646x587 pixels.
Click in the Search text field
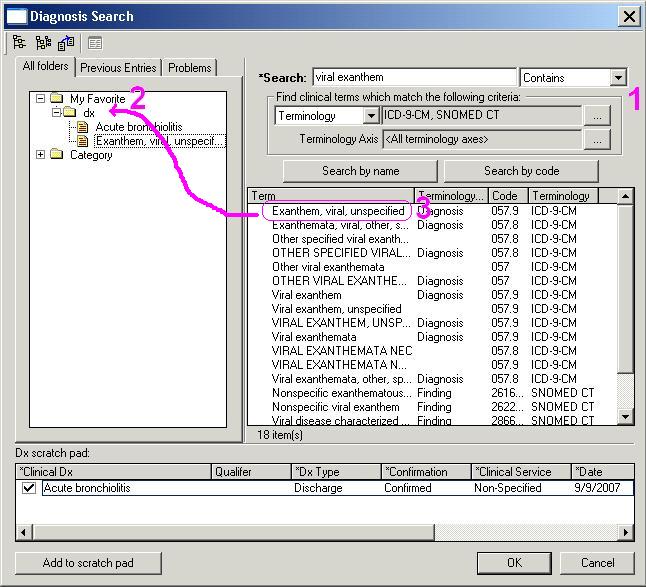[414, 77]
